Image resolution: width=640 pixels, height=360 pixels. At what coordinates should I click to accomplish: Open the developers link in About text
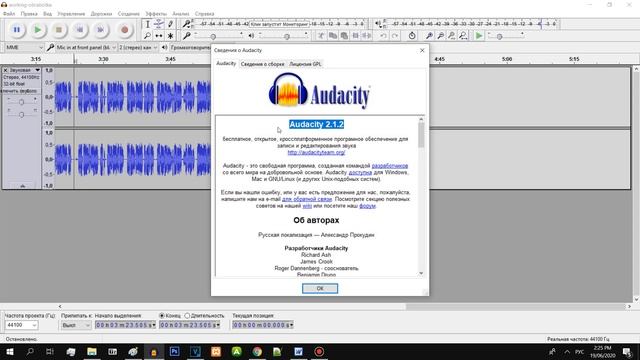[390, 166]
